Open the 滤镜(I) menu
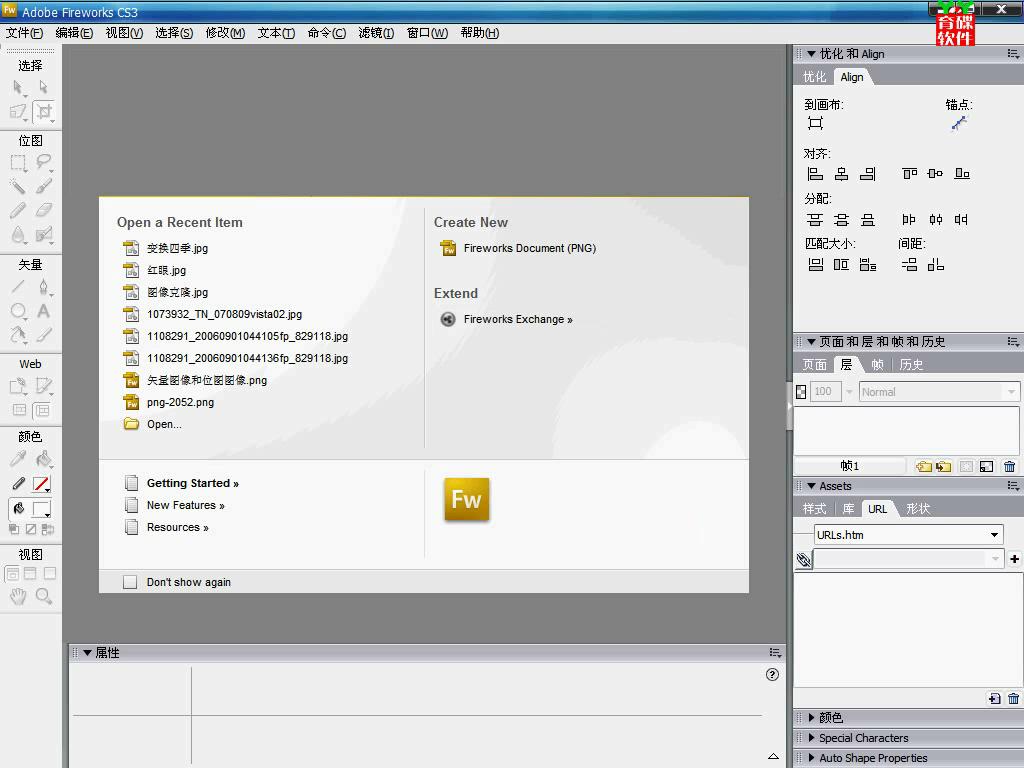 (376, 33)
